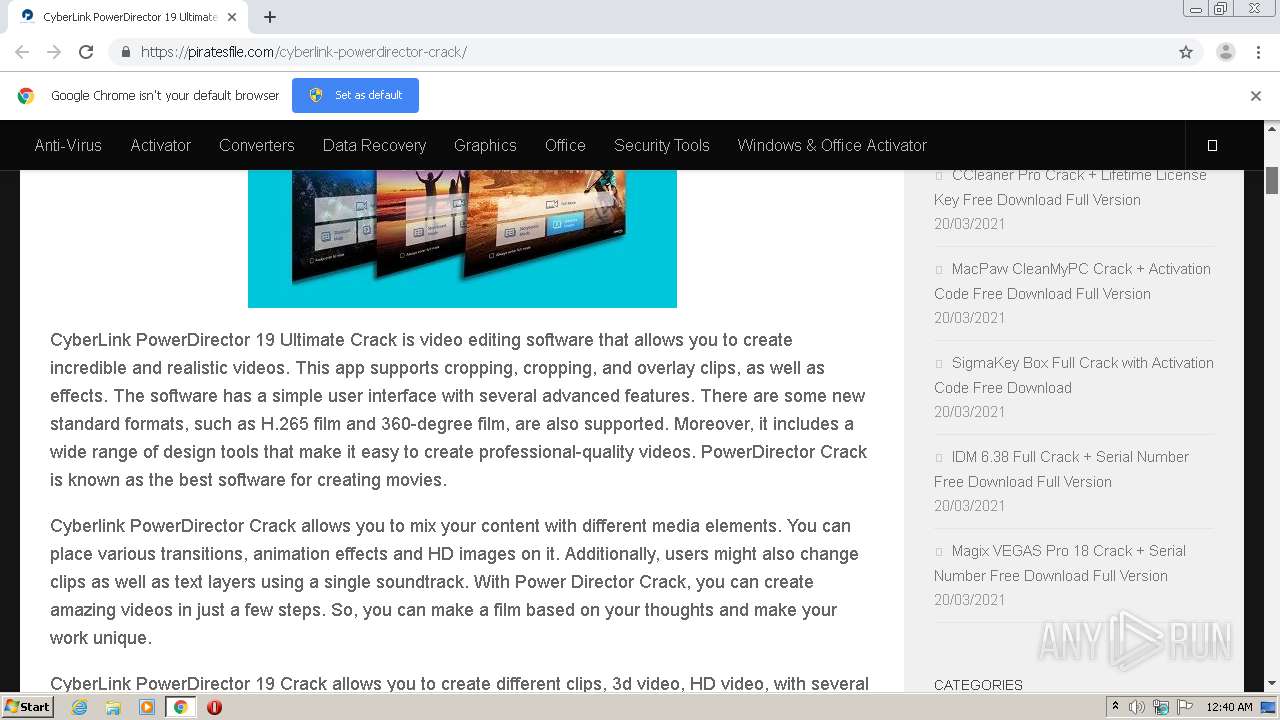Click the CATEGORIES sidebar heading
This screenshot has height=720, width=1280.
pyautogui.click(x=978, y=685)
